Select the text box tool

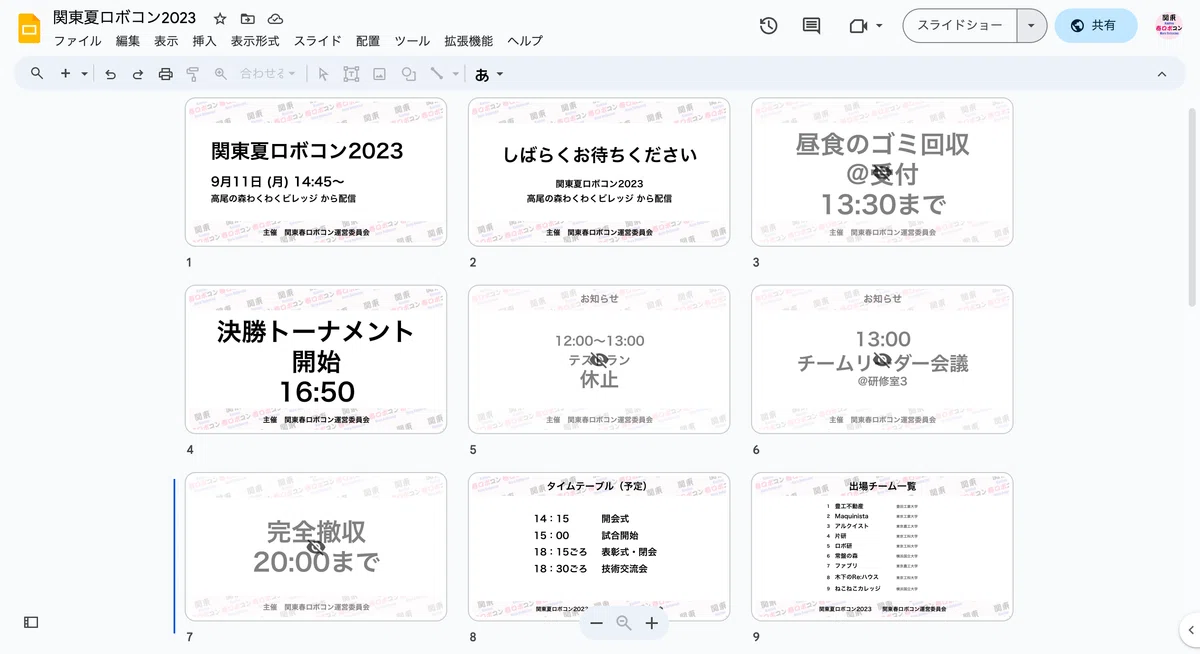(x=351, y=74)
